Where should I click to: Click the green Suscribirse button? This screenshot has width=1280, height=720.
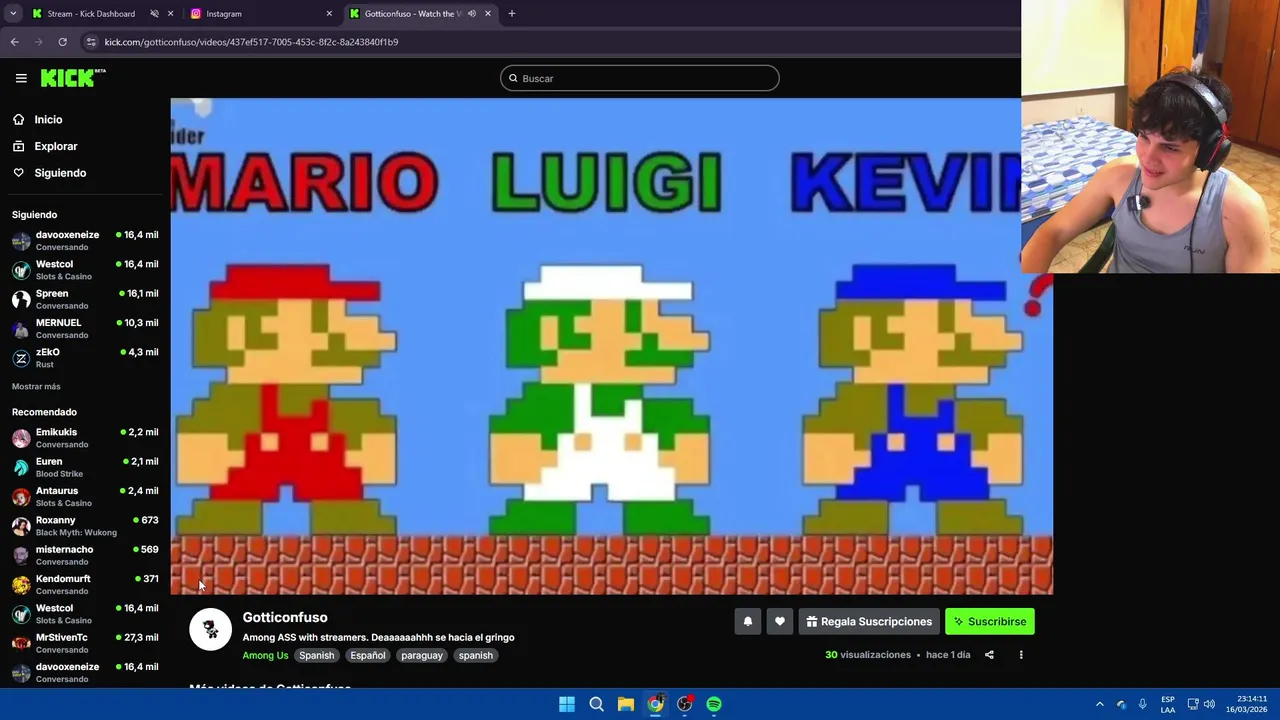tap(990, 621)
